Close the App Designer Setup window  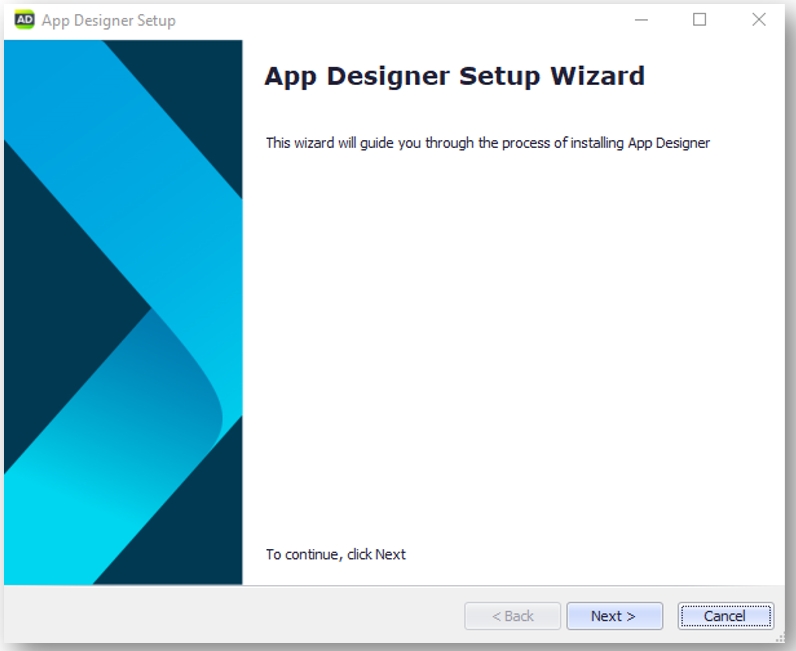(759, 20)
